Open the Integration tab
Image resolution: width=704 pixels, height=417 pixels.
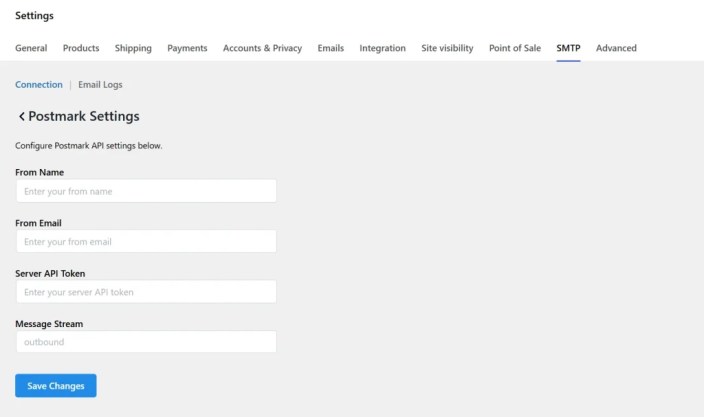(x=382, y=48)
